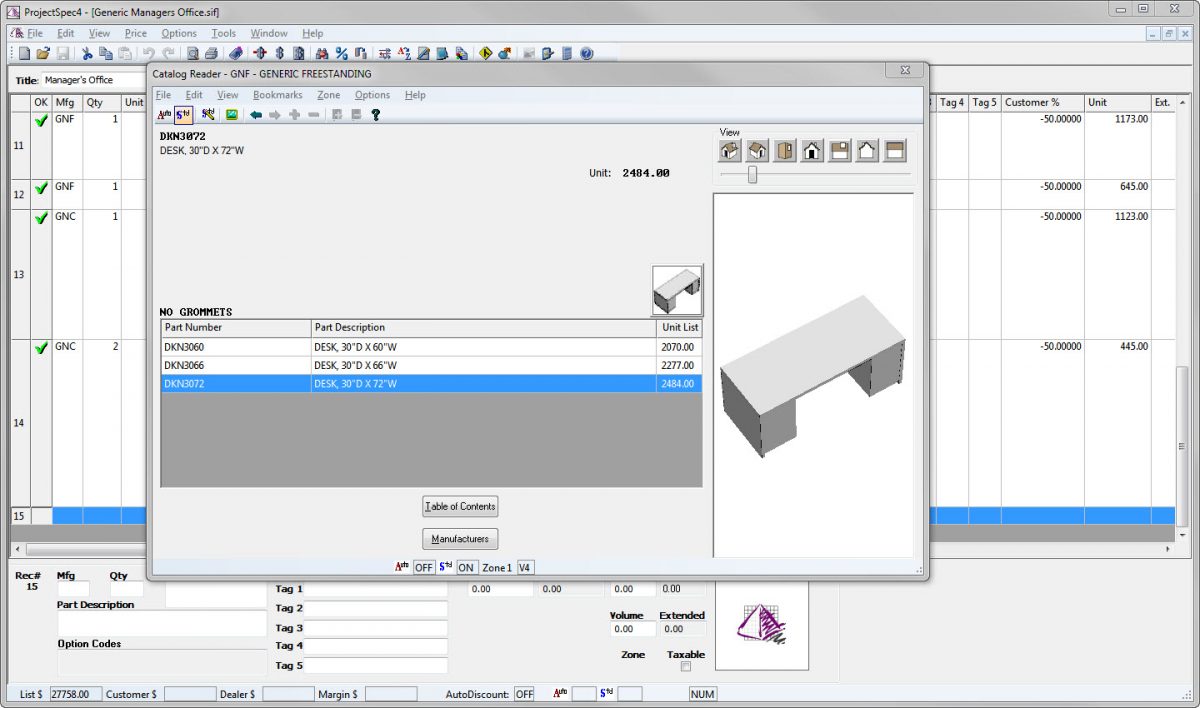Click the green picture icon in the Catalog Reader
Viewport: 1200px width, 708px height.
tap(231, 115)
